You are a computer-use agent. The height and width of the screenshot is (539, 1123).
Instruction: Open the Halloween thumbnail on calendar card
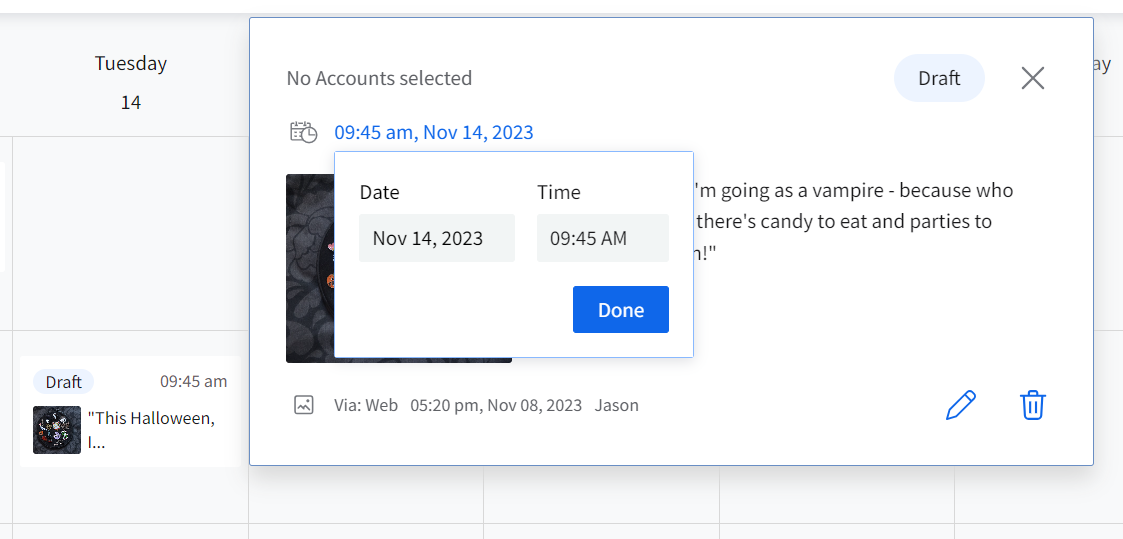(57, 430)
